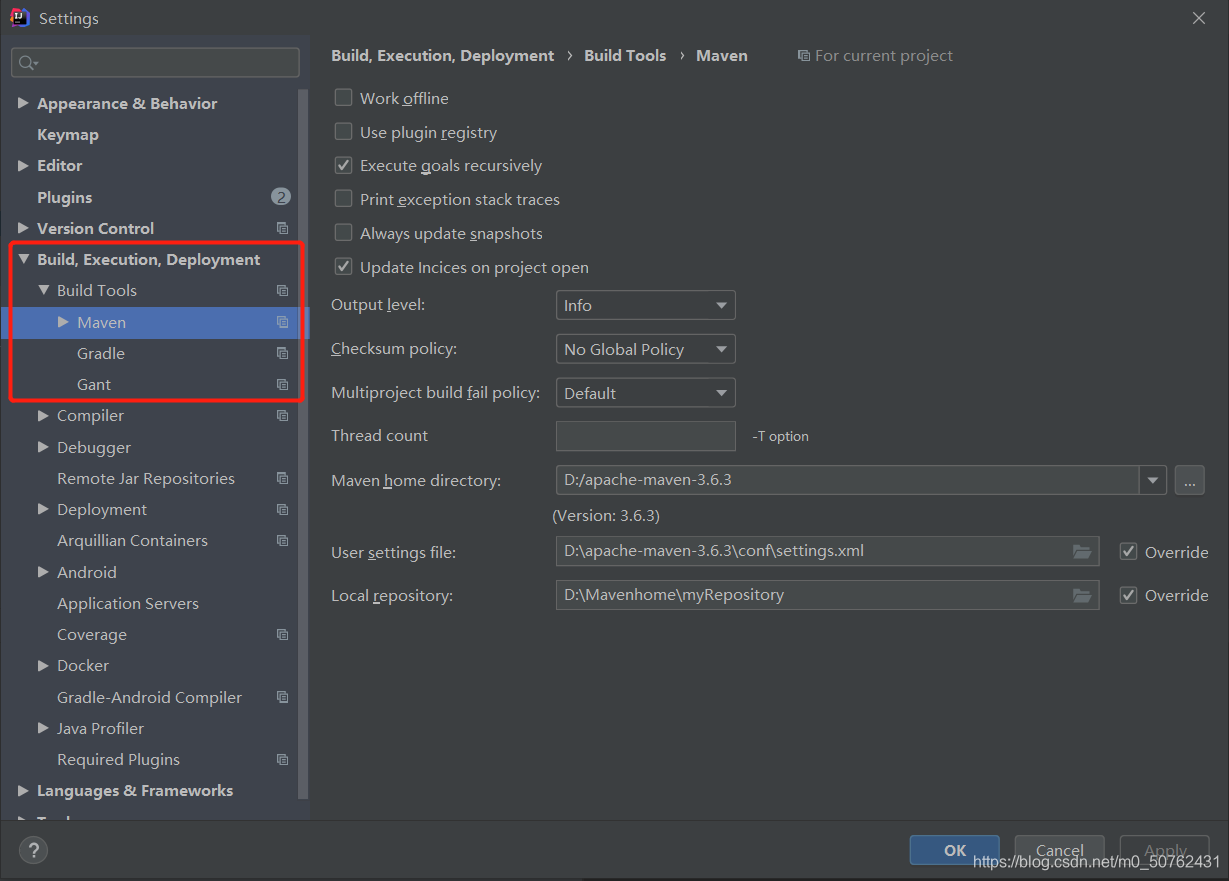
Task: Expand the Maven subtree arrow
Action: point(63,322)
